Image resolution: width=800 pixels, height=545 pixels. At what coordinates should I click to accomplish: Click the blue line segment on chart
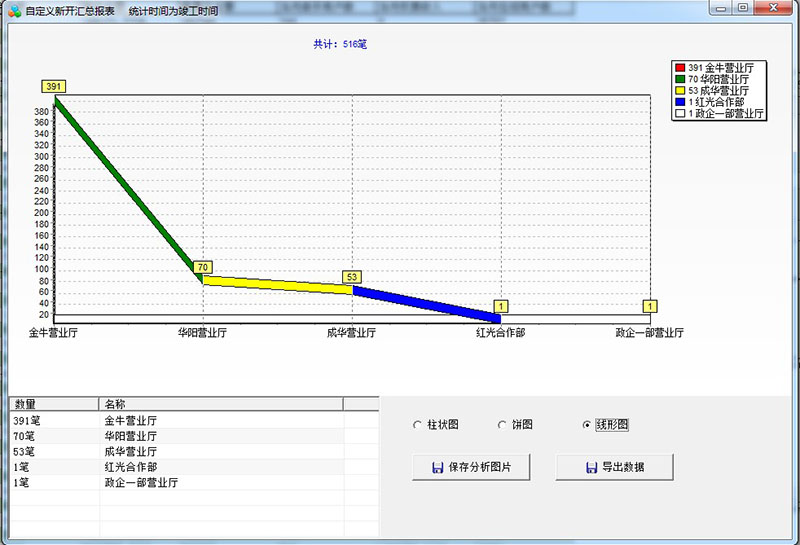pos(427,304)
